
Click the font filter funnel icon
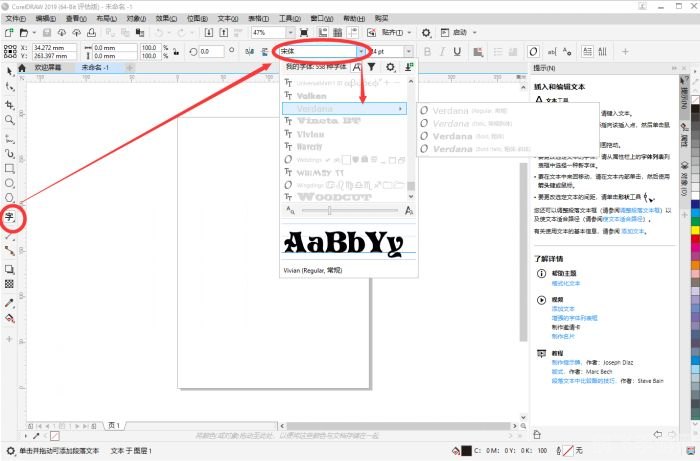(x=371, y=66)
